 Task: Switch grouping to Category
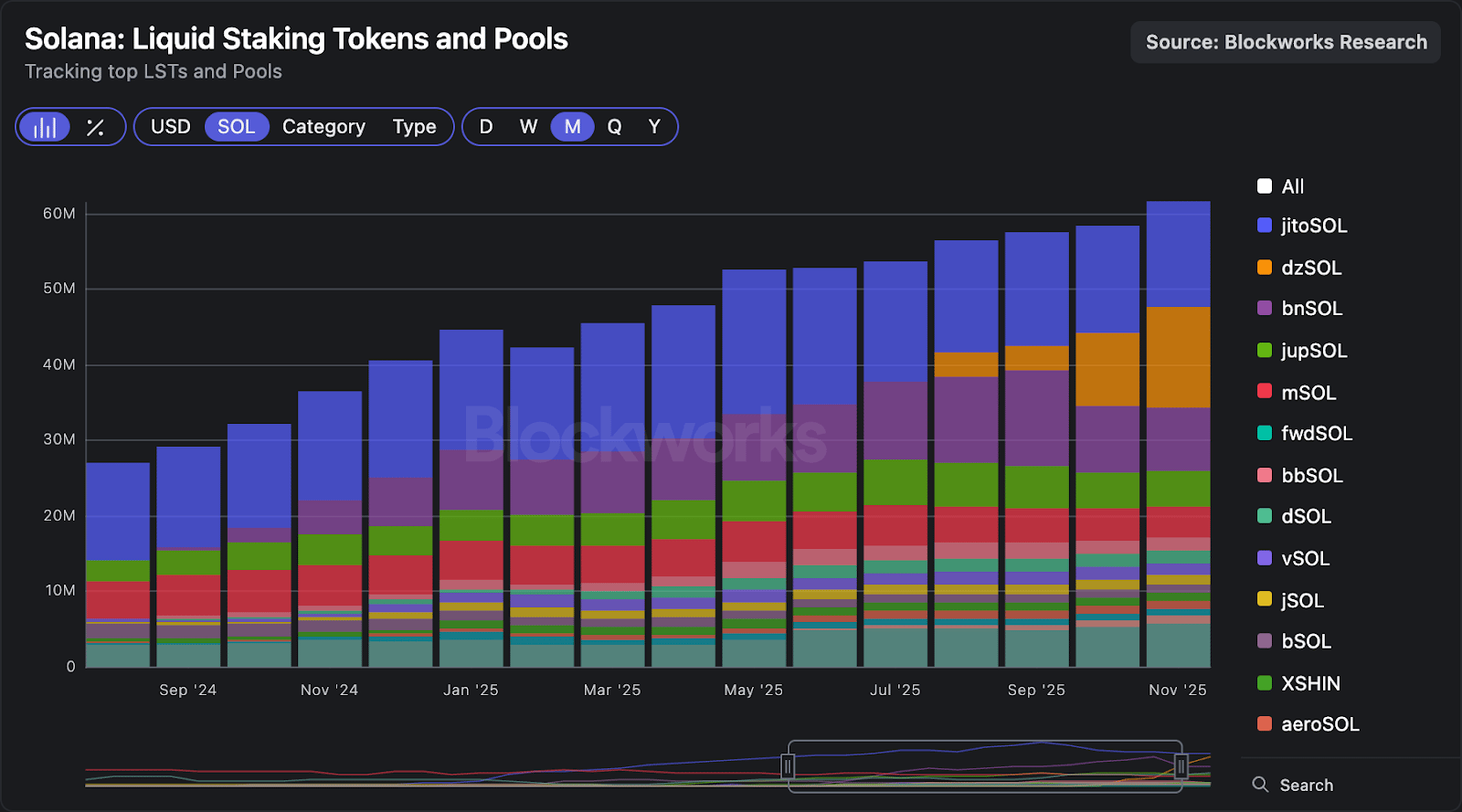pos(323,127)
